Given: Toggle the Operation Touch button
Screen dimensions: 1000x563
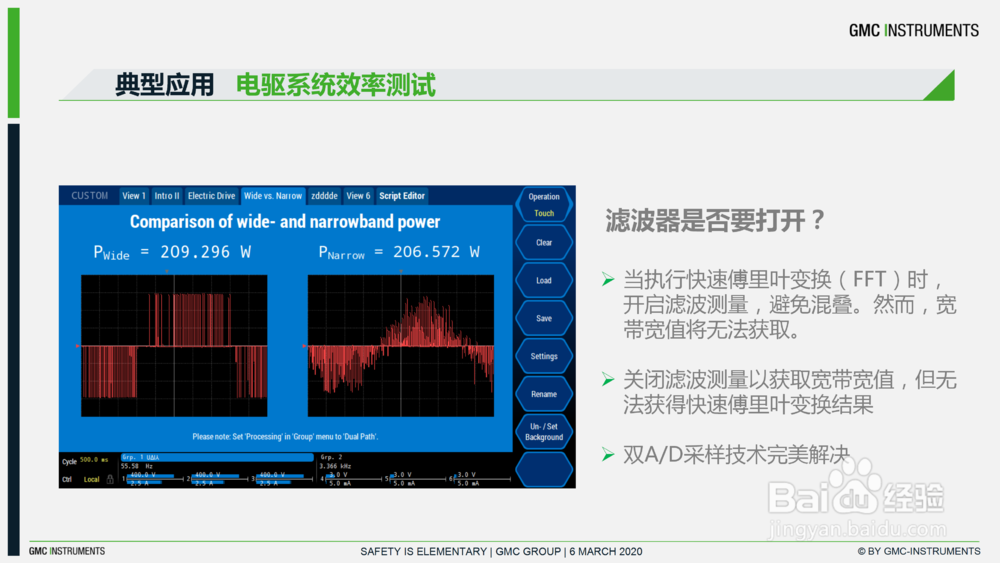Looking at the screenshot, I should click(544, 205).
